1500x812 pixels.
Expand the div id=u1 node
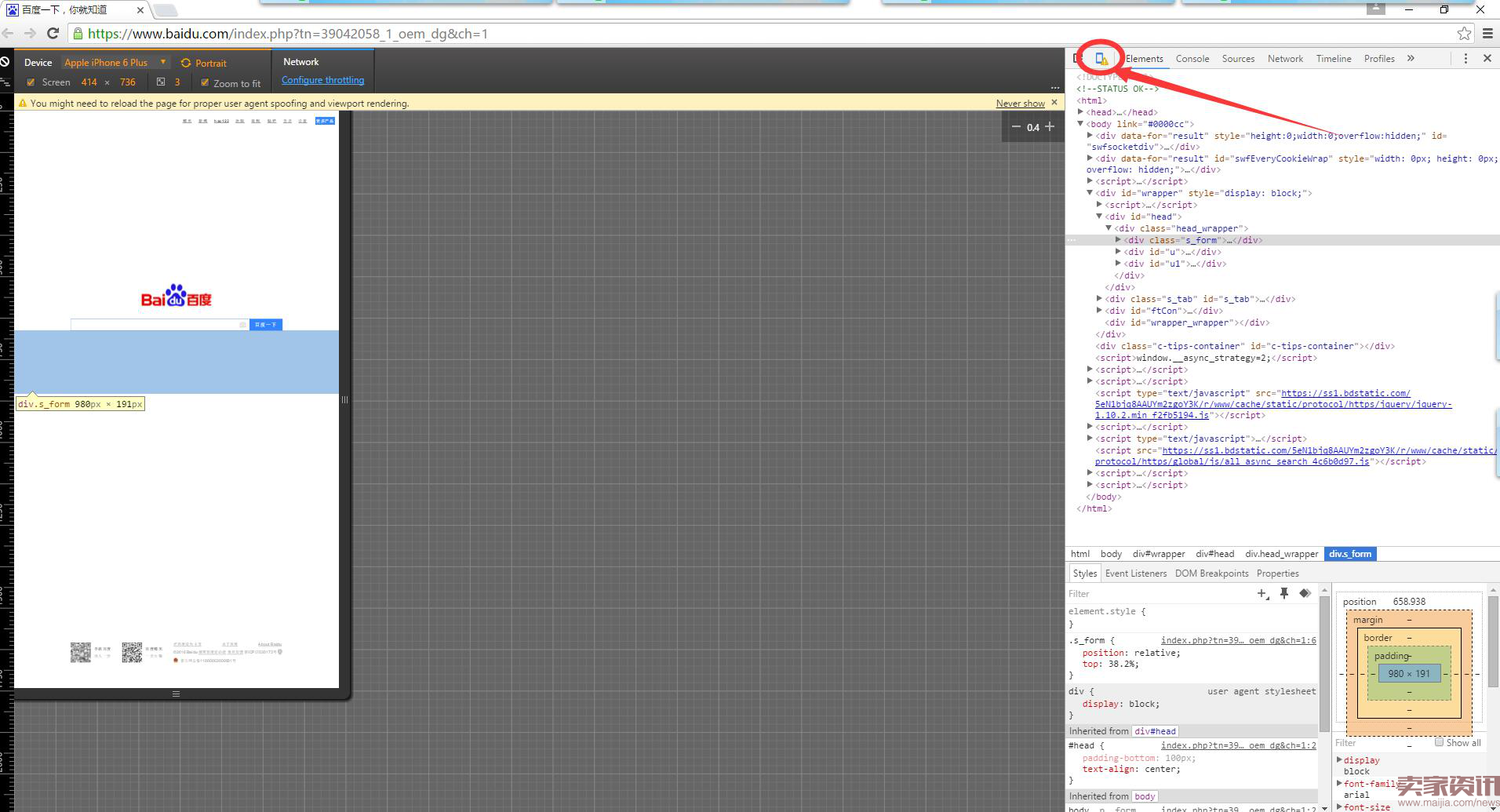click(1118, 264)
